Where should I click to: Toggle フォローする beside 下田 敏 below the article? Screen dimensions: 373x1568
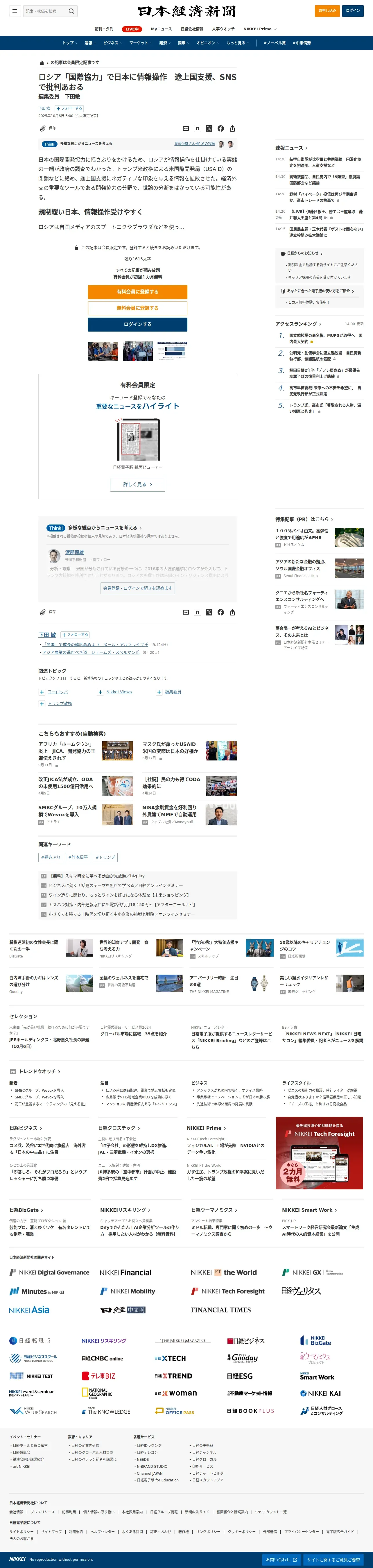tap(74, 634)
